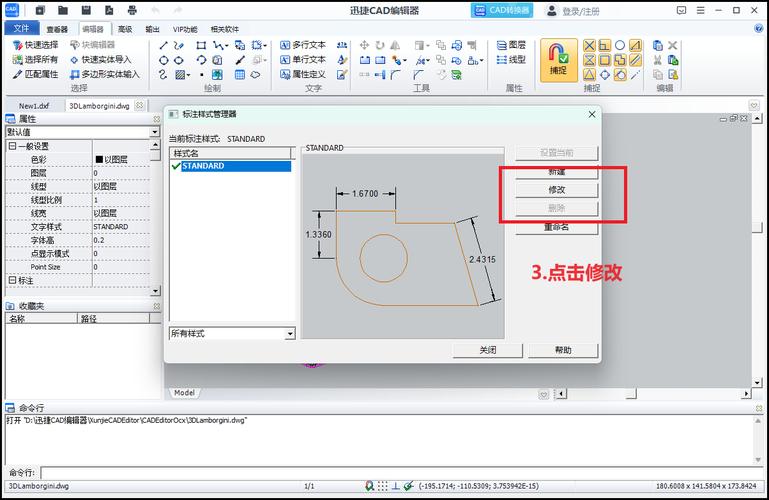Open the title bar options dropdown icon
This screenshot has width=769, height=500.
coord(681,10)
